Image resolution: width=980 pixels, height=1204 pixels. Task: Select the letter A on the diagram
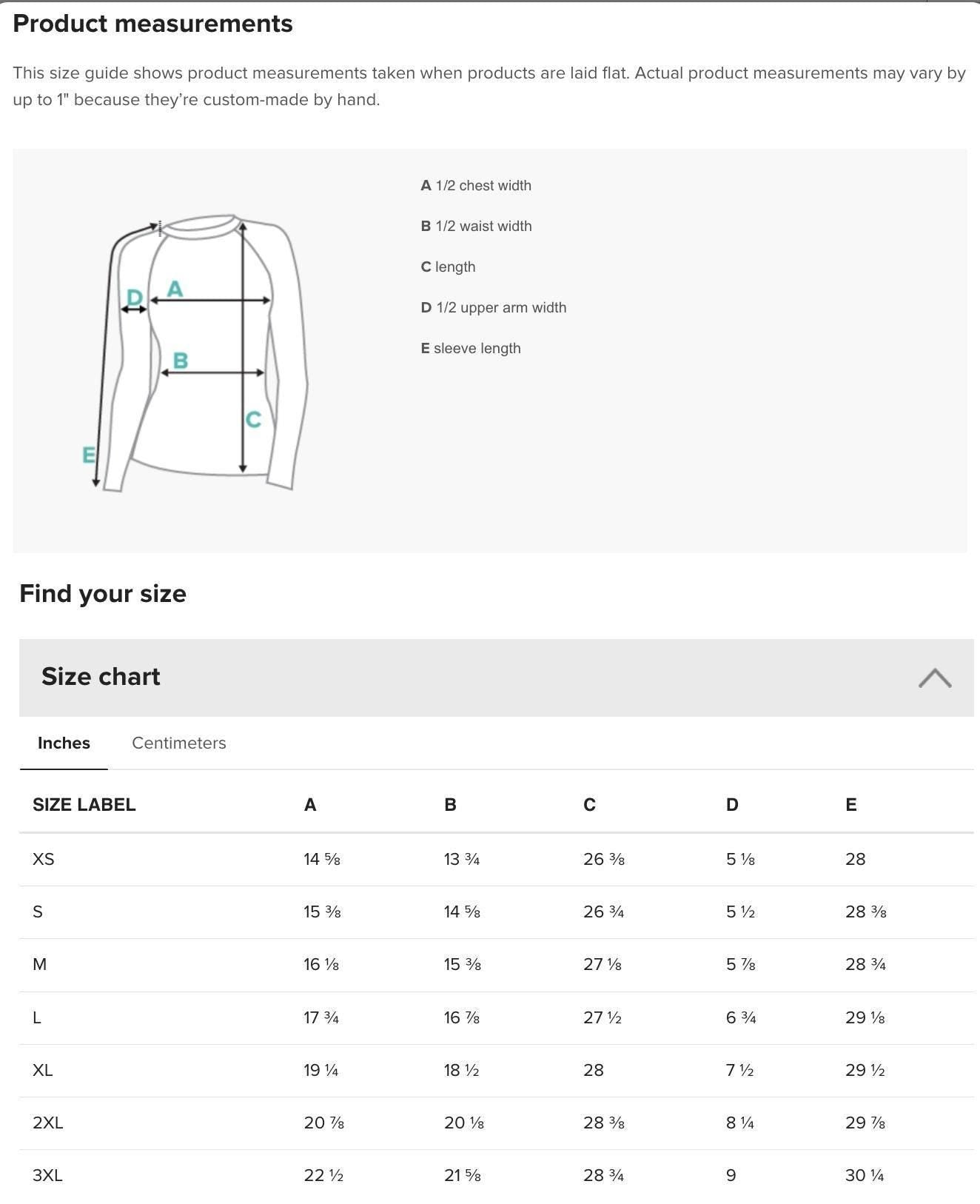pos(175,288)
